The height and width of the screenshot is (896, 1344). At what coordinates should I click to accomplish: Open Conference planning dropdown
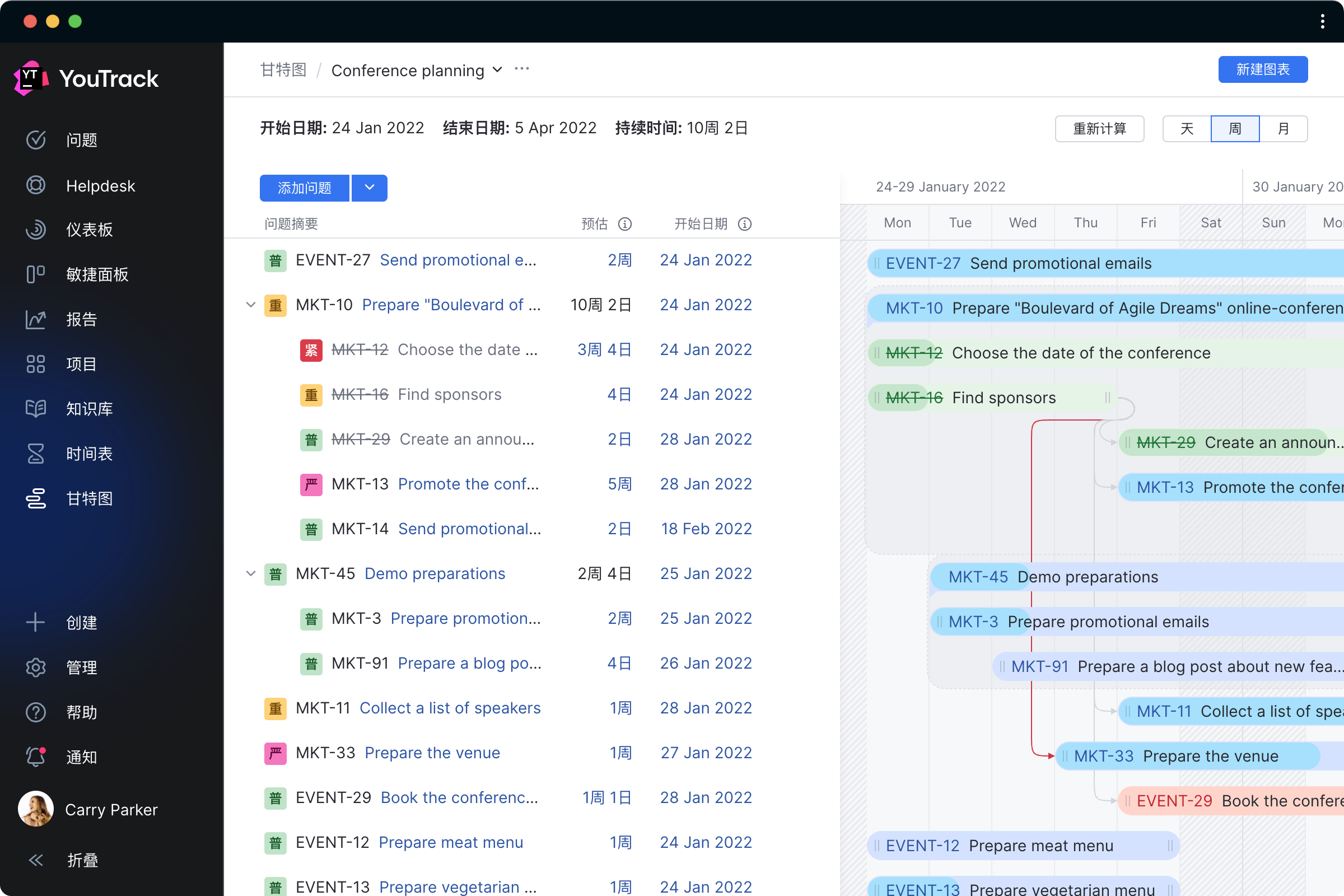(498, 69)
